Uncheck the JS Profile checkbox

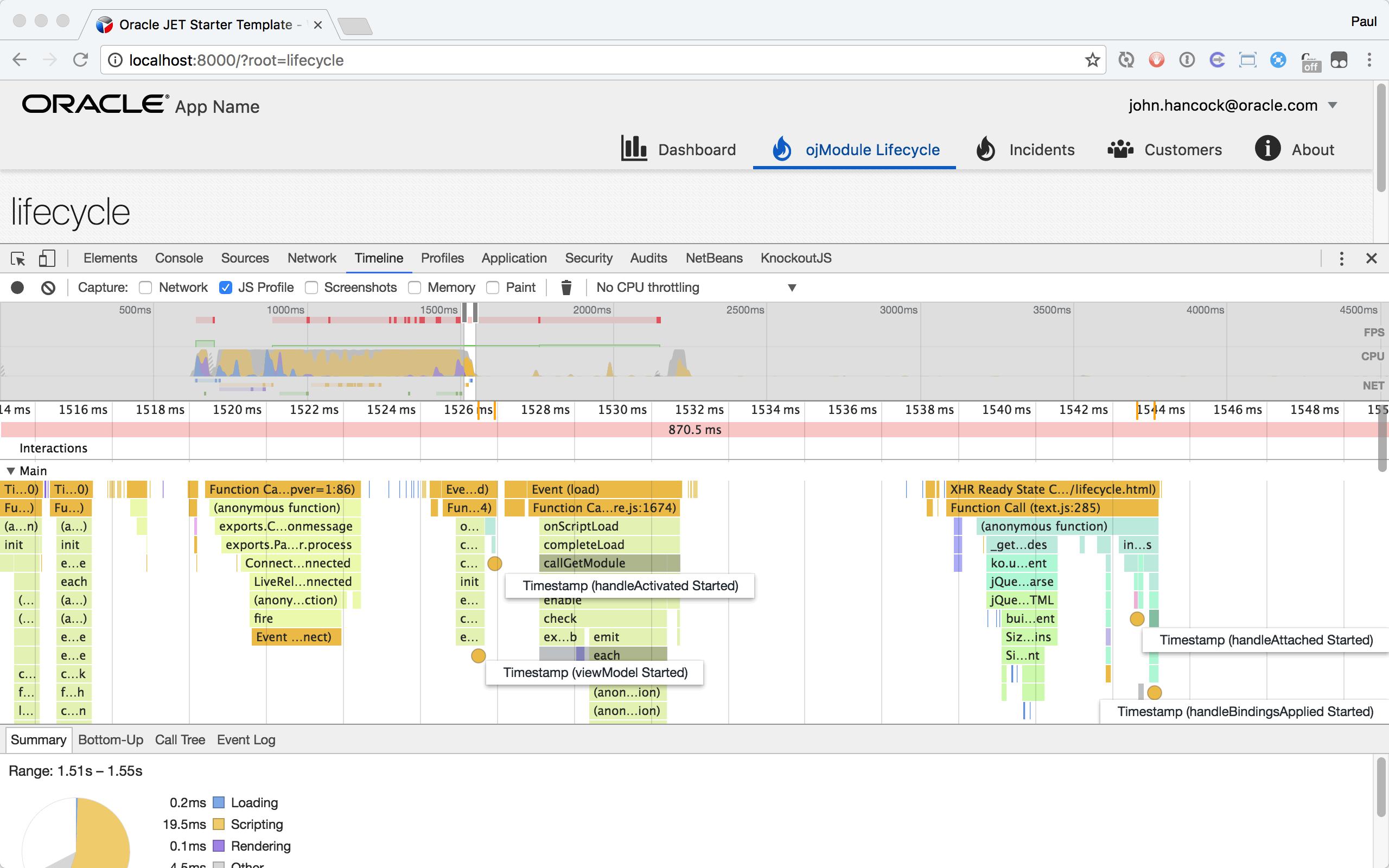point(226,287)
